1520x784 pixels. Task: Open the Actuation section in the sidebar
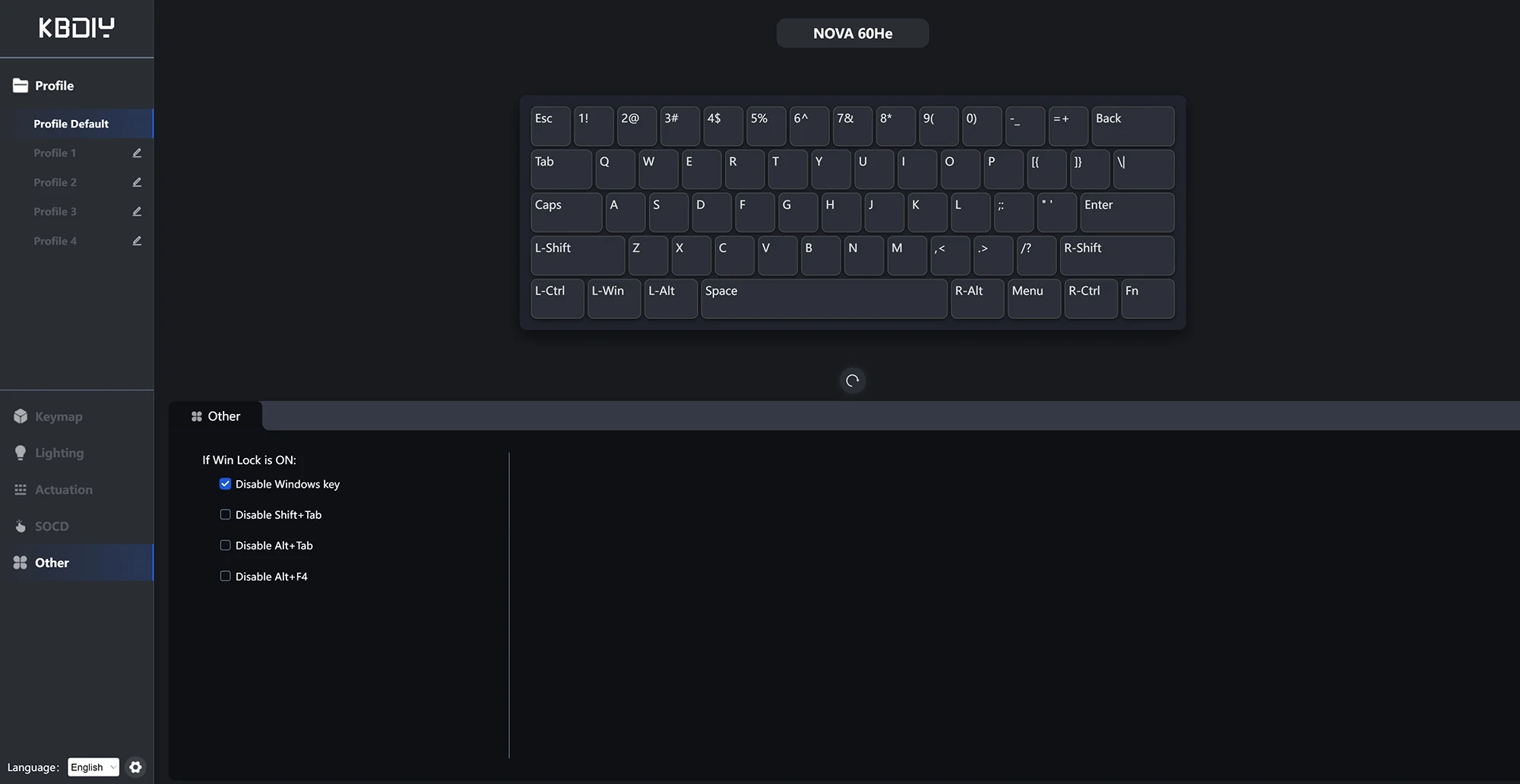click(x=77, y=490)
